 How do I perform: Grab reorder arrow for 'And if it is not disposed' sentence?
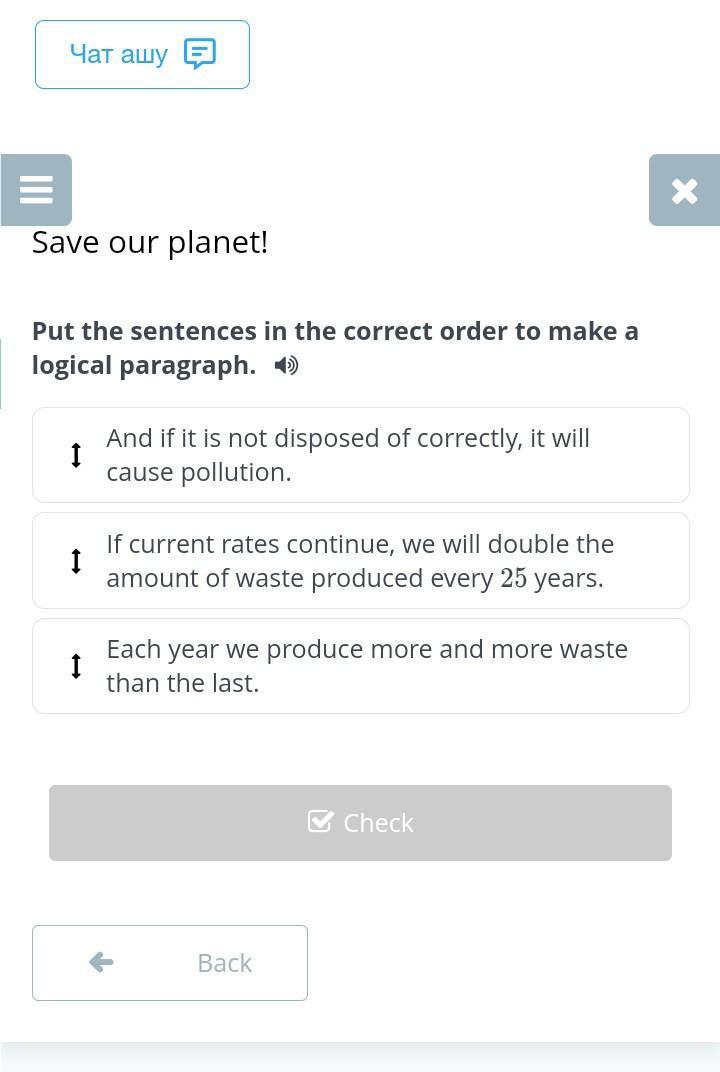tap(76, 455)
